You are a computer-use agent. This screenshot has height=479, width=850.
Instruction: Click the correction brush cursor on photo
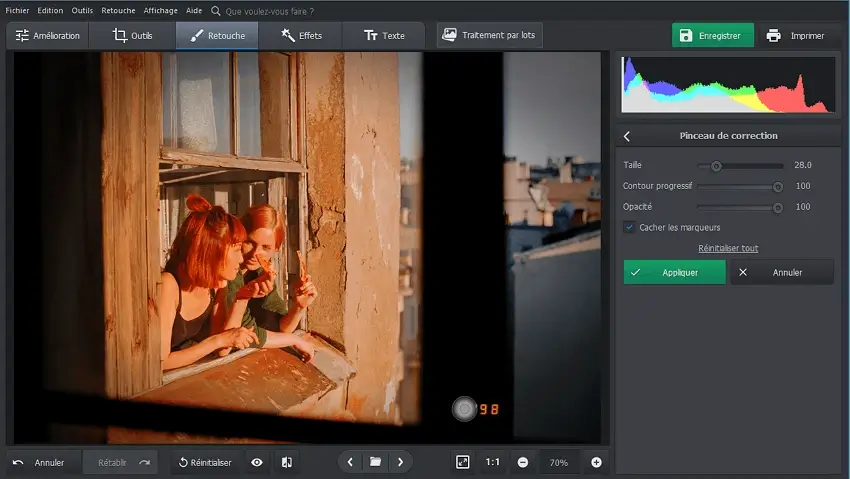[x=464, y=409]
